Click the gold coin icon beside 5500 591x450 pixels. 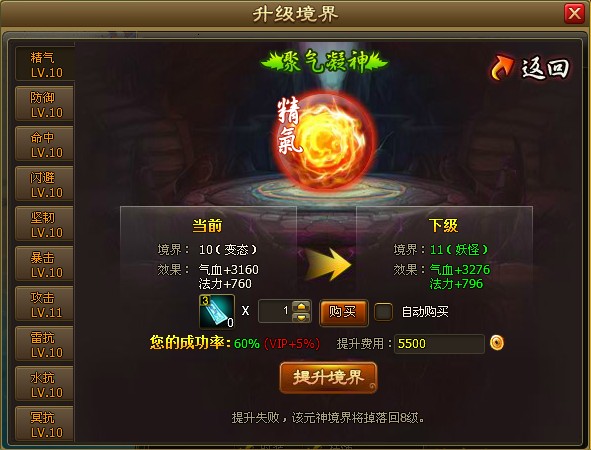click(496, 343)
